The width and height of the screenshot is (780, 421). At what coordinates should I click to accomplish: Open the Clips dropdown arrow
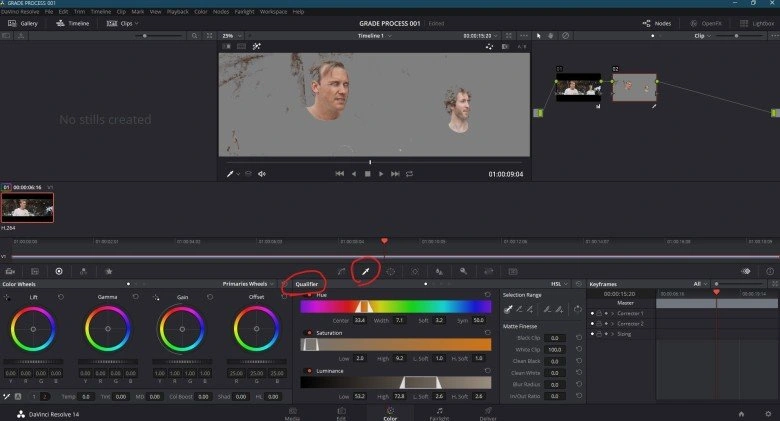pyautogui.click(x=137, y=23)
